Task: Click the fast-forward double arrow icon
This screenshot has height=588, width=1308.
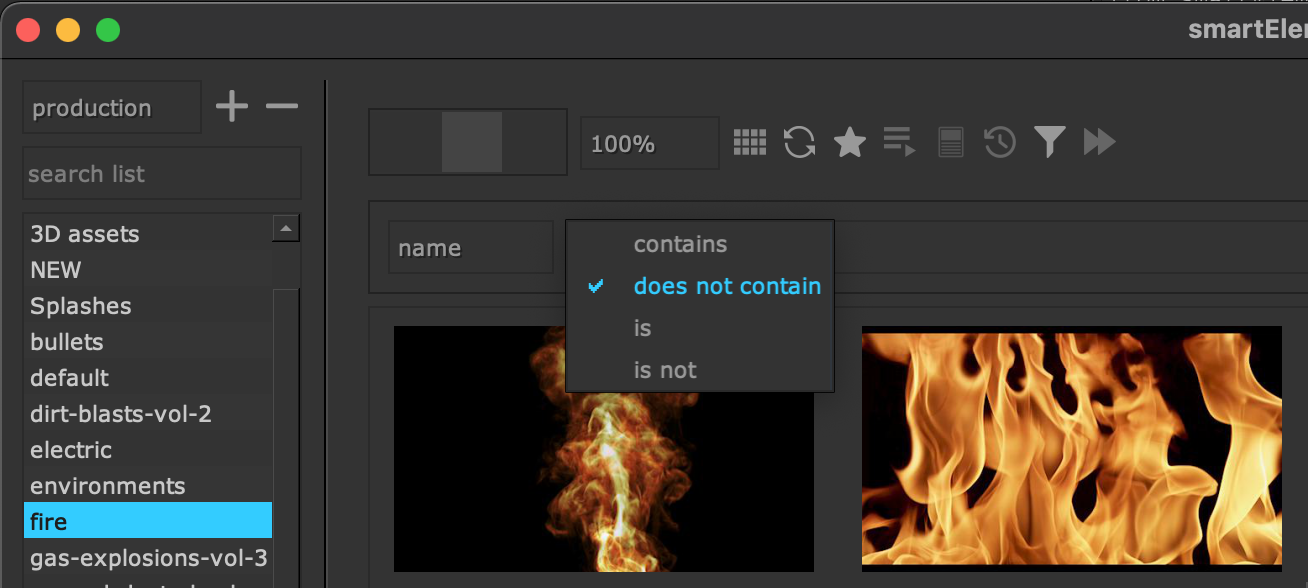Action: click(x=1099, y=143)
